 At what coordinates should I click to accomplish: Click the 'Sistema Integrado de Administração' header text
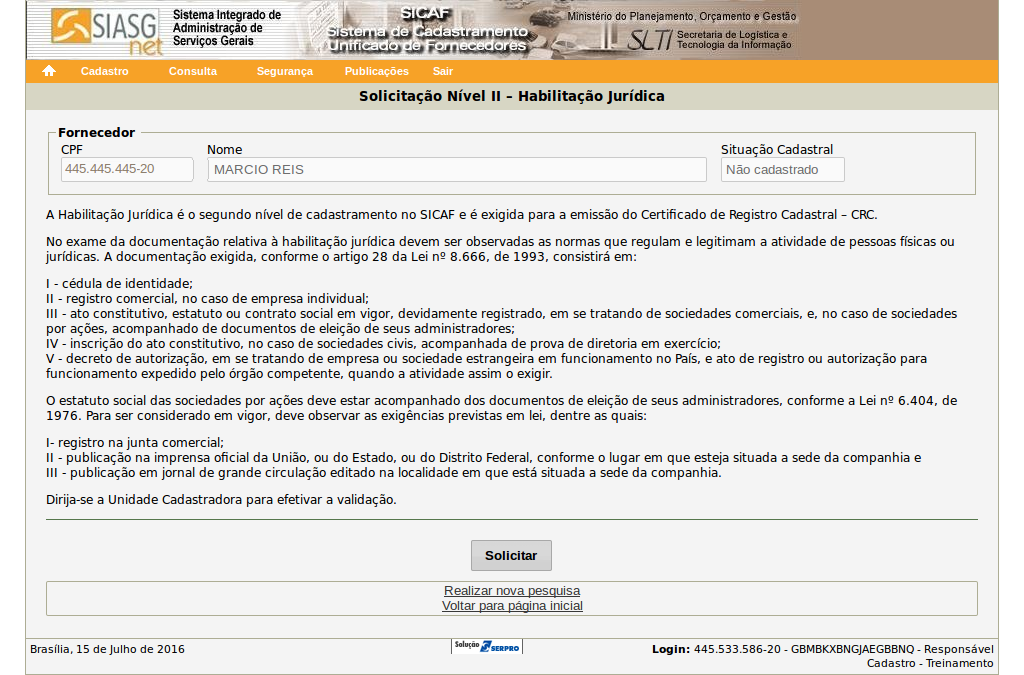227,27
